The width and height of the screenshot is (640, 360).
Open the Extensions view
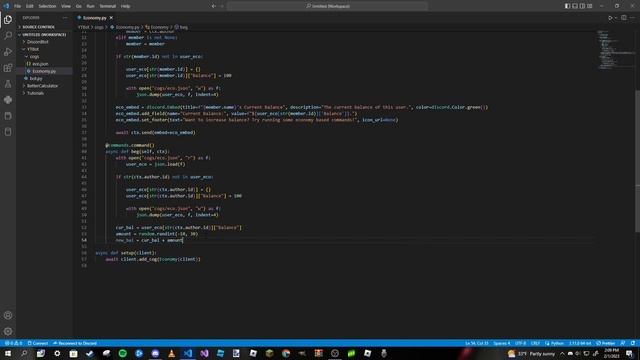(x=8, y=68)
